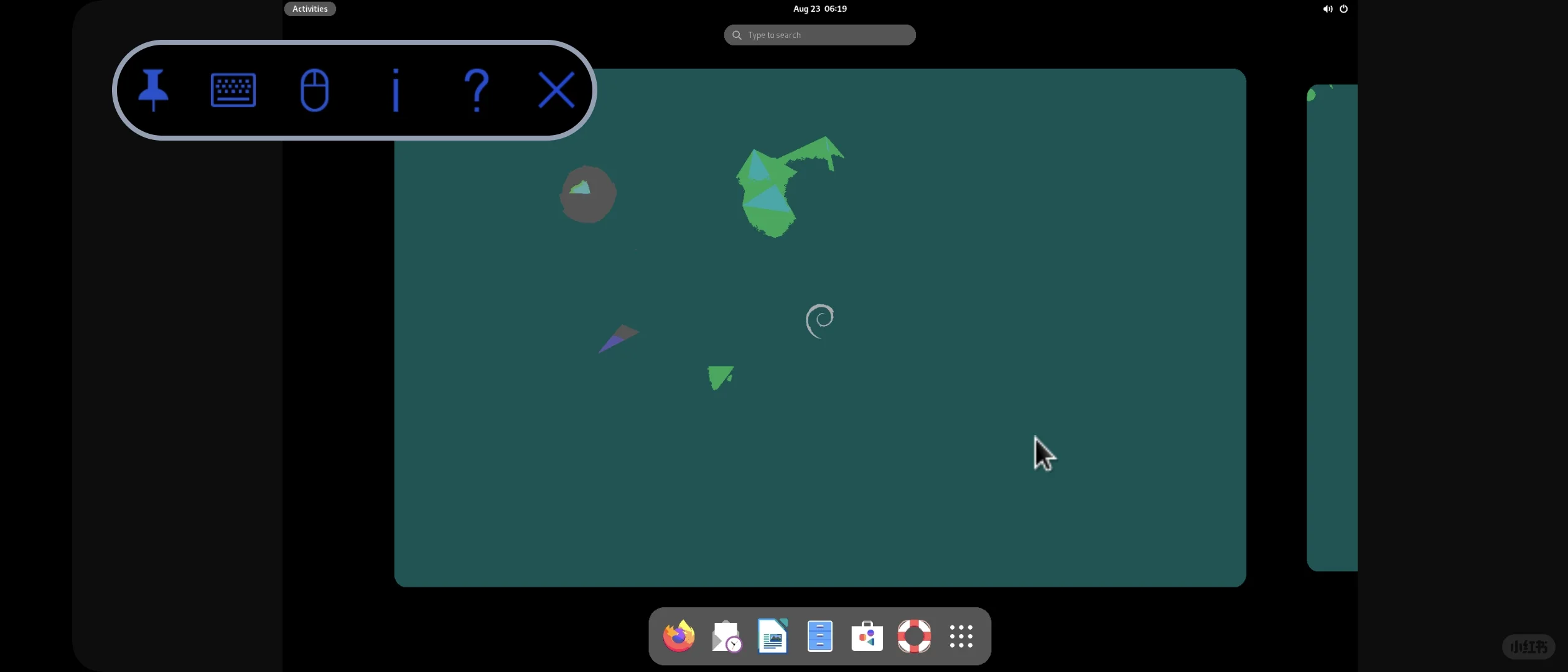1568x672 pixels.
Task: Open the calendar by clicking the clock
Action: (x=819, y=9)
